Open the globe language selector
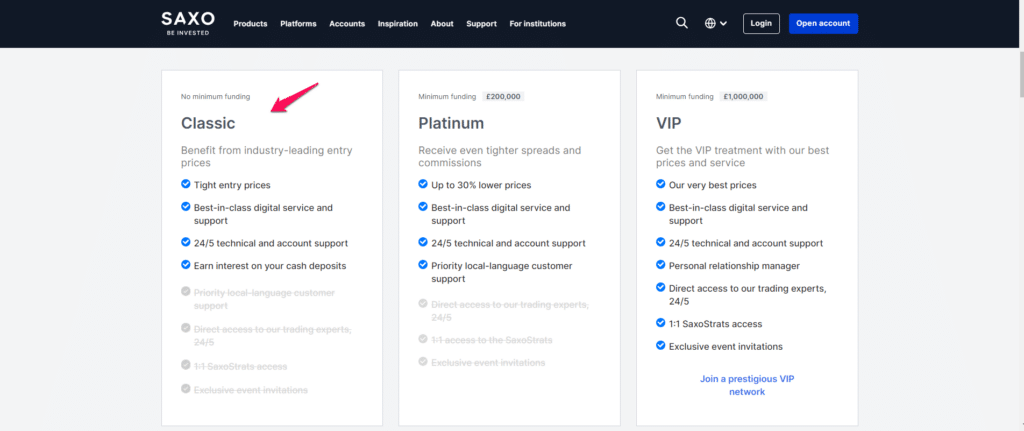This screenshot has height=431, width=1024. point(716,24)
